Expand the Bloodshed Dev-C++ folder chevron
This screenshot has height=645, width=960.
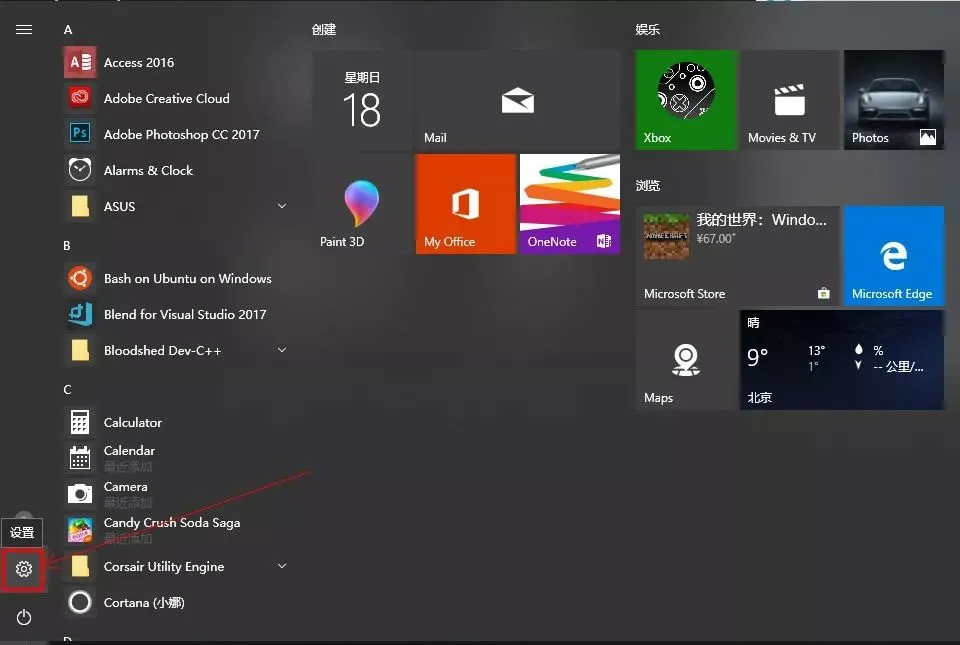pos(282,350)
